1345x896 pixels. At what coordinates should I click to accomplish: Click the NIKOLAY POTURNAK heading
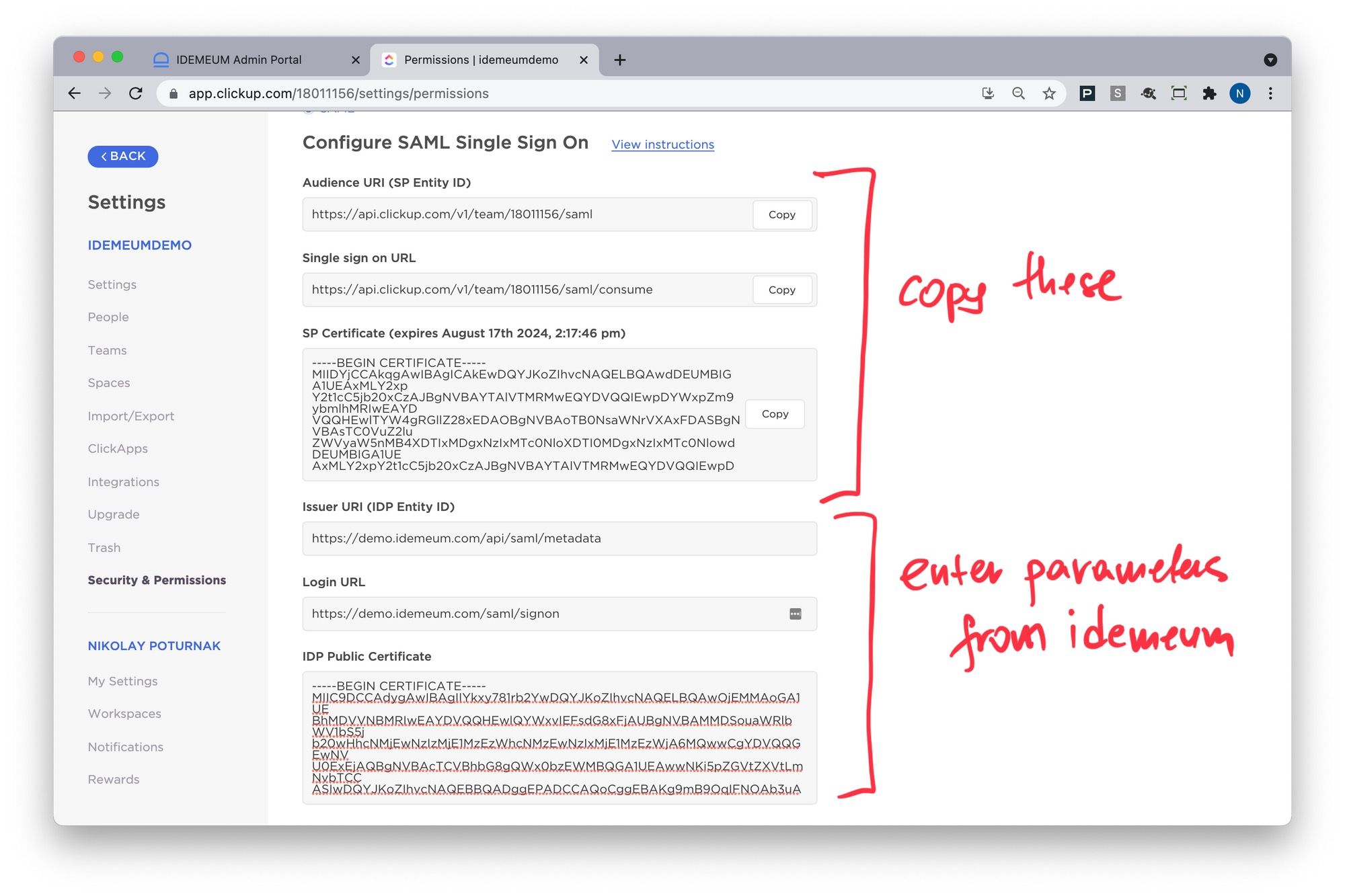(x=154, y=646)
